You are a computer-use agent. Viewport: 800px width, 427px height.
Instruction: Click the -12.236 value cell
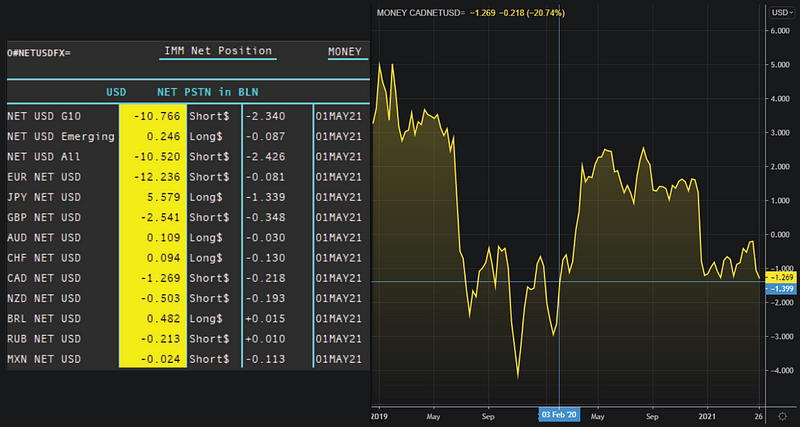pyautogui.click(x=158, y=177)
